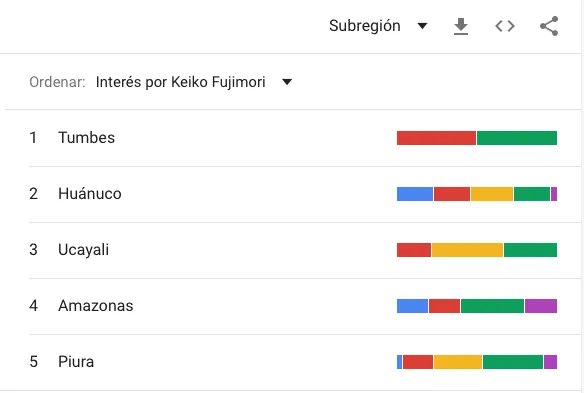Download the subregion data as CSV
The image size is (584, 393).
(461, 26)
